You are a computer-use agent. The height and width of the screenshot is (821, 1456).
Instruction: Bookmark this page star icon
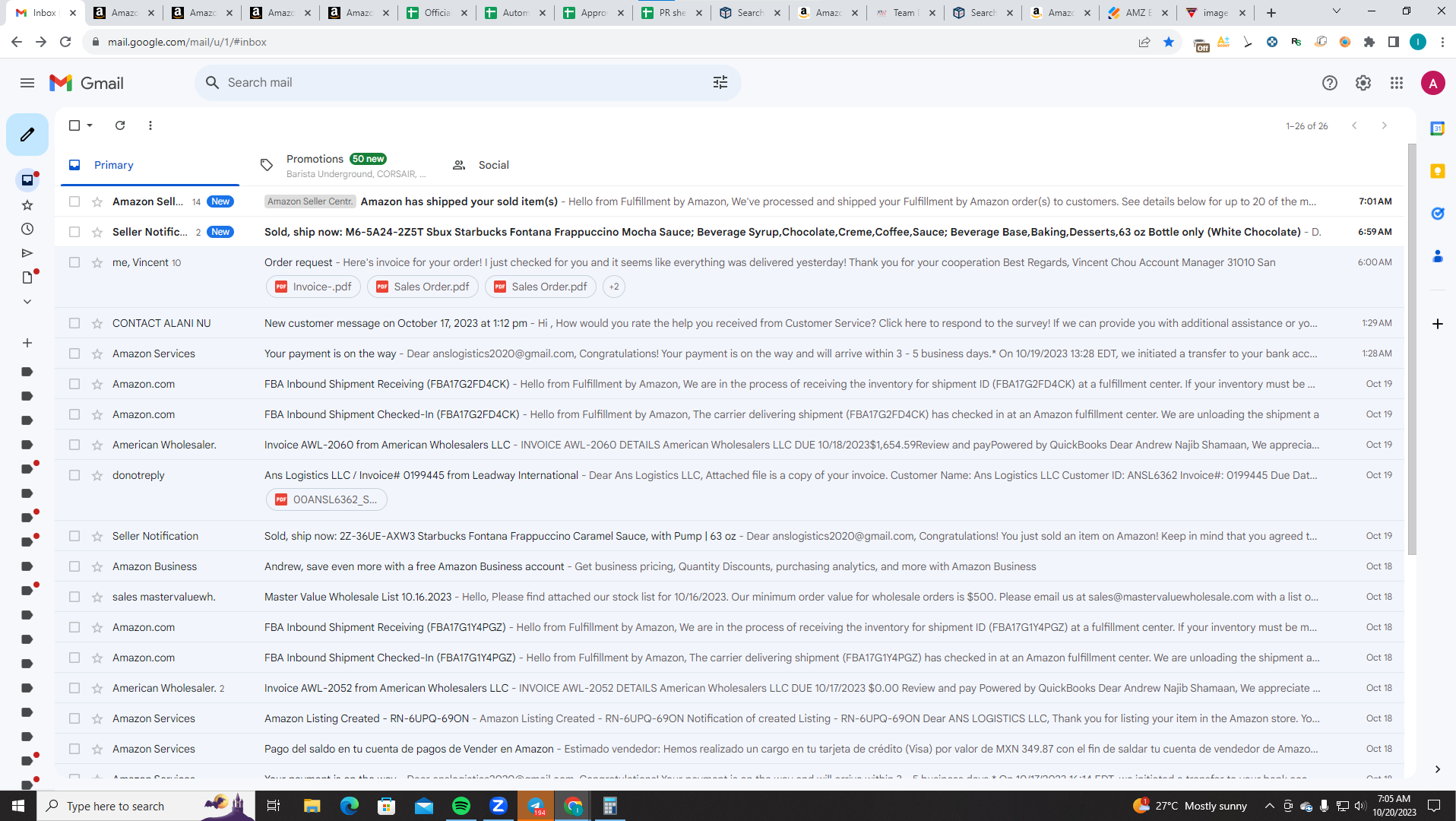pyautogui.click(x=1169, y=42)
